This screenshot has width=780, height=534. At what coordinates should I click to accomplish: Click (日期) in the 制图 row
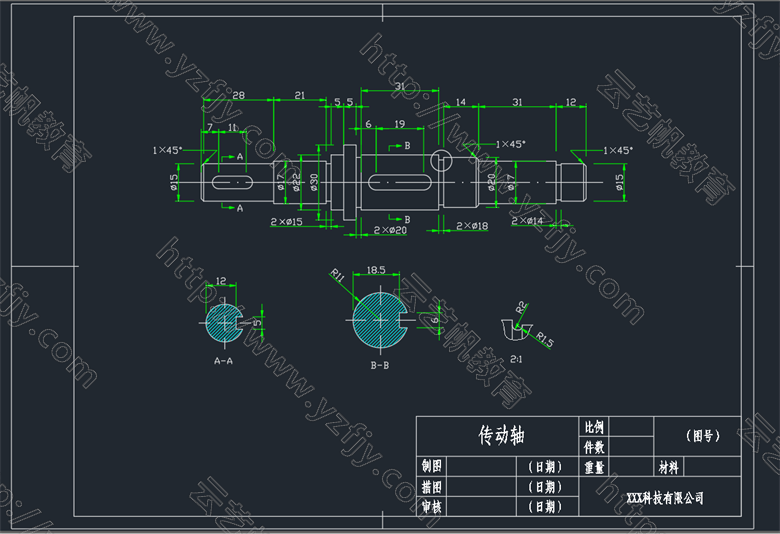(x=545, y=466)
